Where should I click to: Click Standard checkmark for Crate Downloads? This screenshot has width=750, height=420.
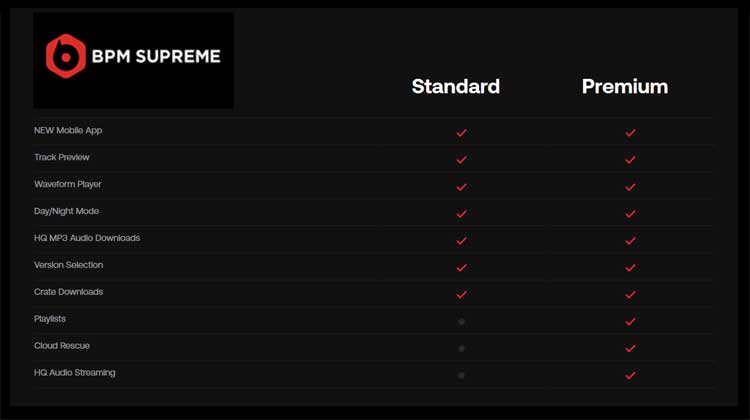(461, 294)
